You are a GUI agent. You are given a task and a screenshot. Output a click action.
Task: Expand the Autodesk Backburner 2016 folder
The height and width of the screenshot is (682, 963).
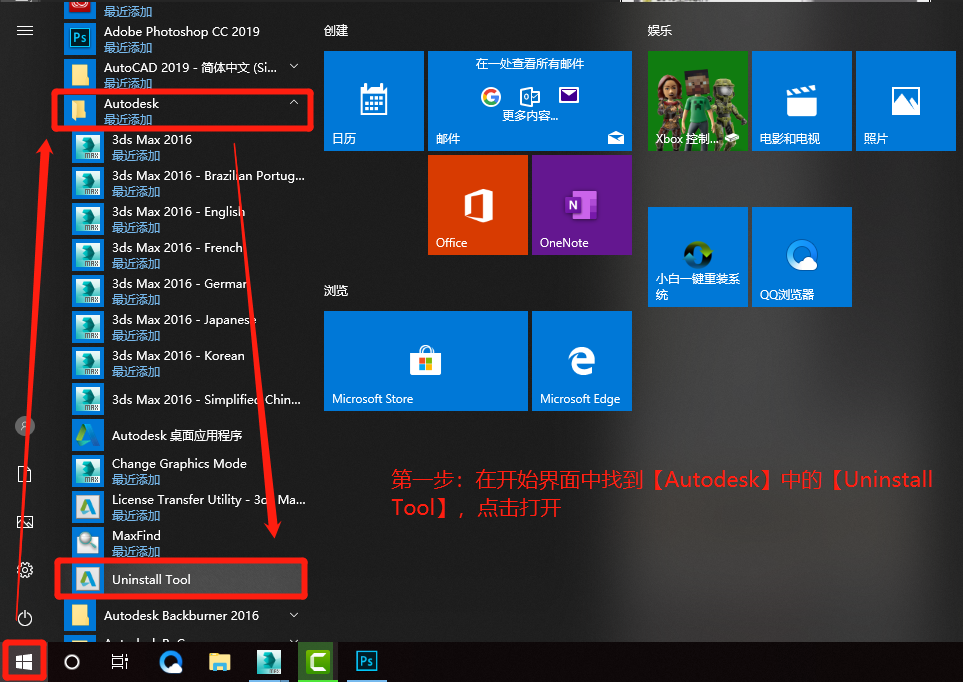click(x=184, y=616)
